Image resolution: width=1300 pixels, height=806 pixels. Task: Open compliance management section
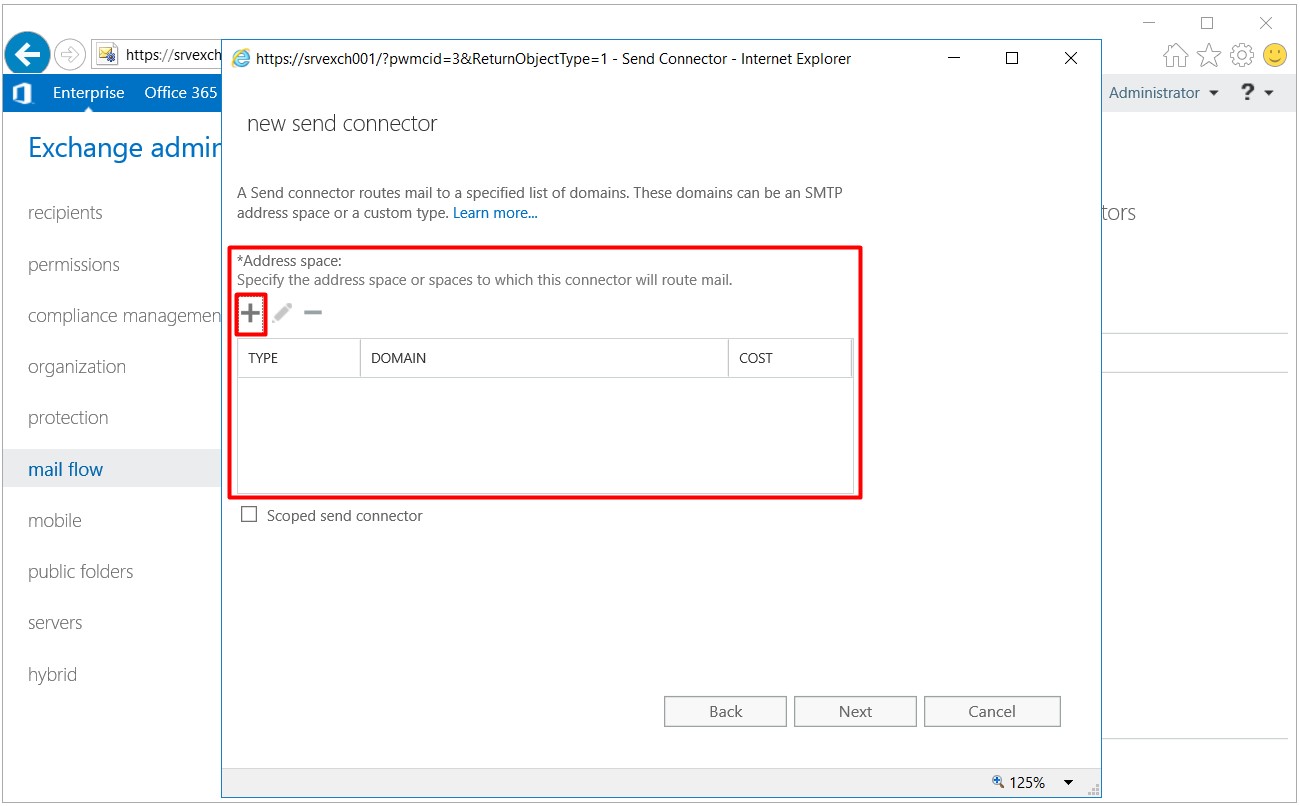point(124,316)
